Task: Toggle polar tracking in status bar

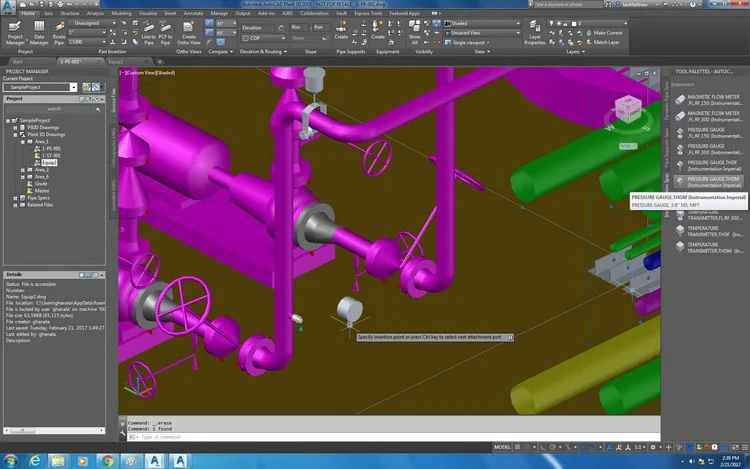Action: click(x=553, y=447)
